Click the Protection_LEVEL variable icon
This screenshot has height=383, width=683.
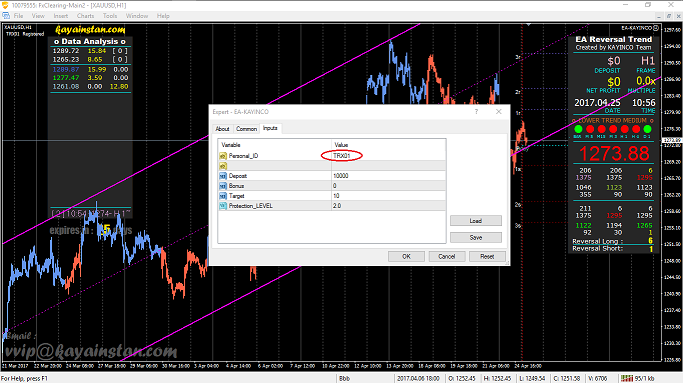223,206
